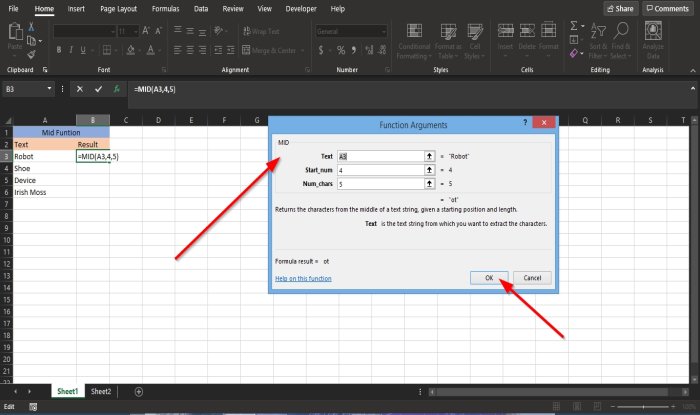Open Conditional Formatting dropdown
Viewport: 700px width, 415px height.
coord(414,45)
